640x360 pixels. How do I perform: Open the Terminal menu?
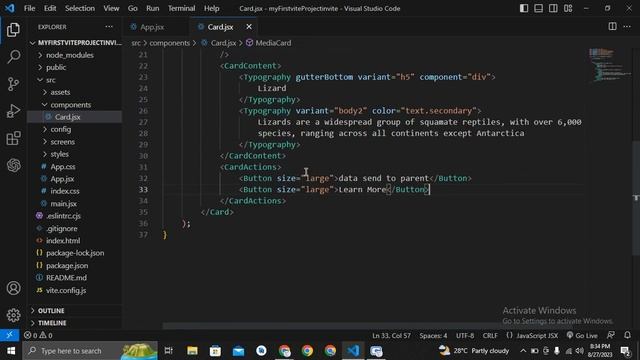[181, 8]
